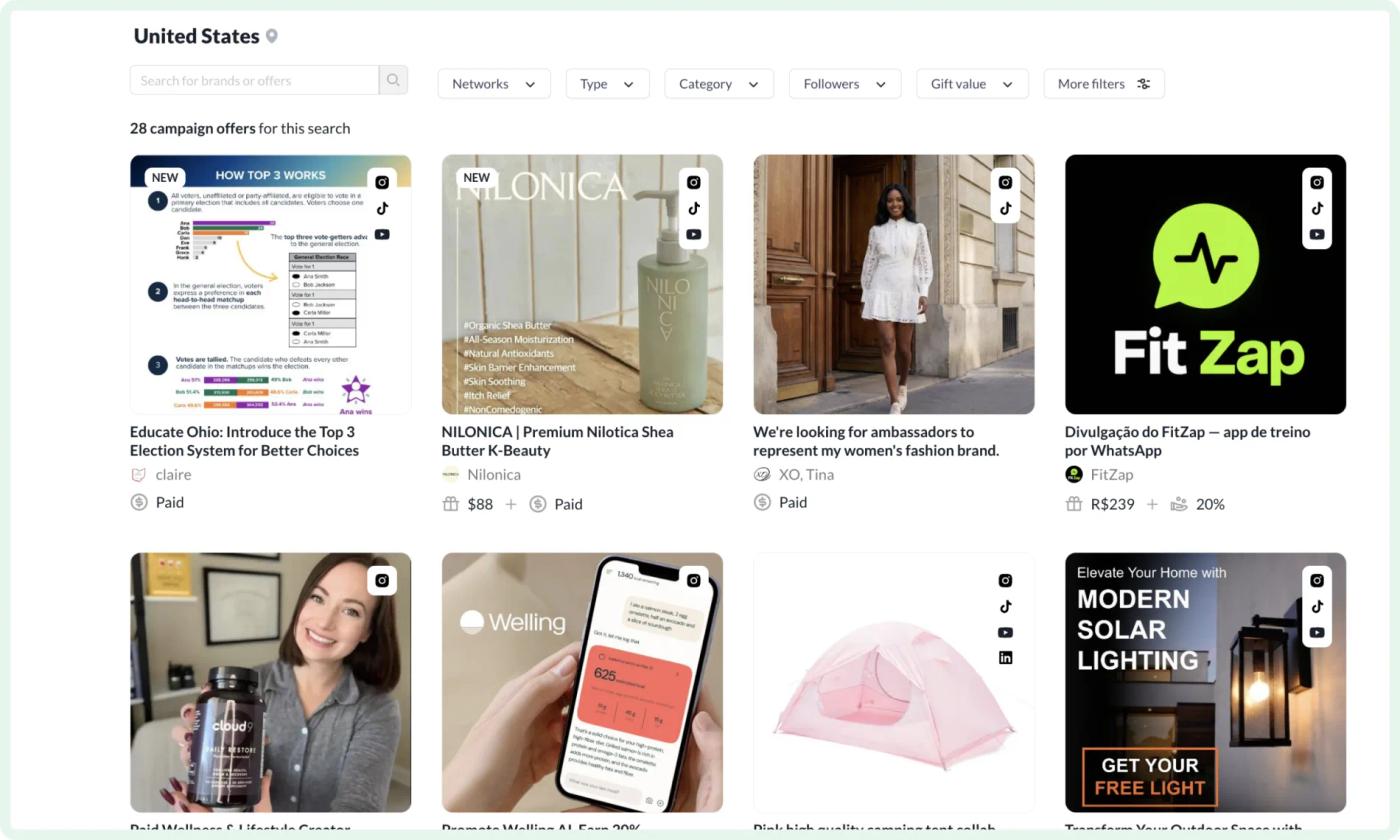The width and height of the screenshot is (1400, 840).
Task: Click YouTube icon on Educate Ohio card
Action: pyautogui.click(x=382, y=234)
